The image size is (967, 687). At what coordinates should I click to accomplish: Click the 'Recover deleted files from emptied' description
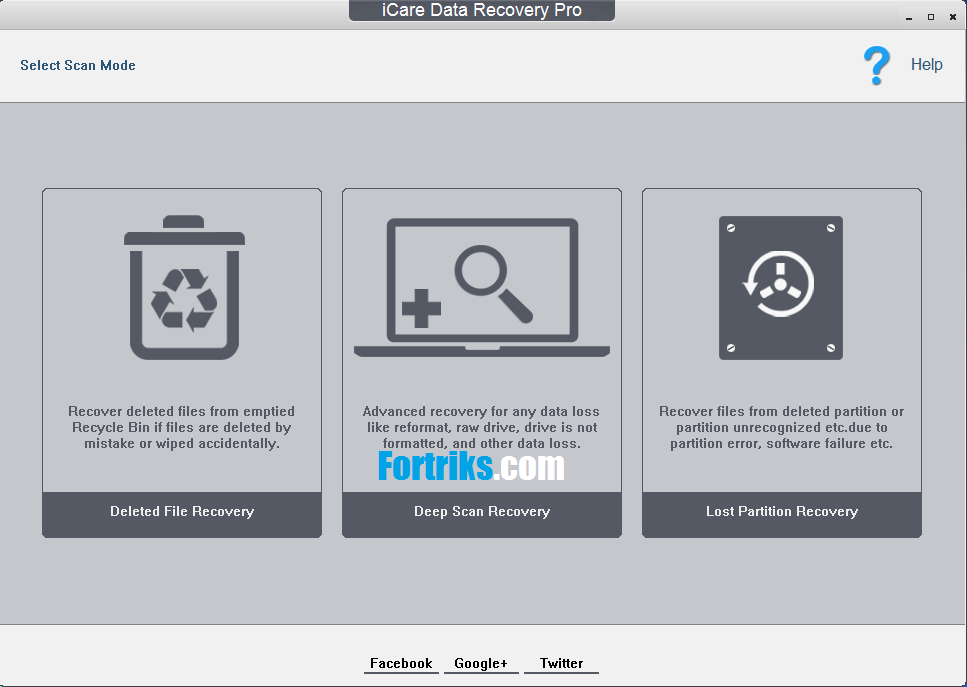click(x=181, y=427)
